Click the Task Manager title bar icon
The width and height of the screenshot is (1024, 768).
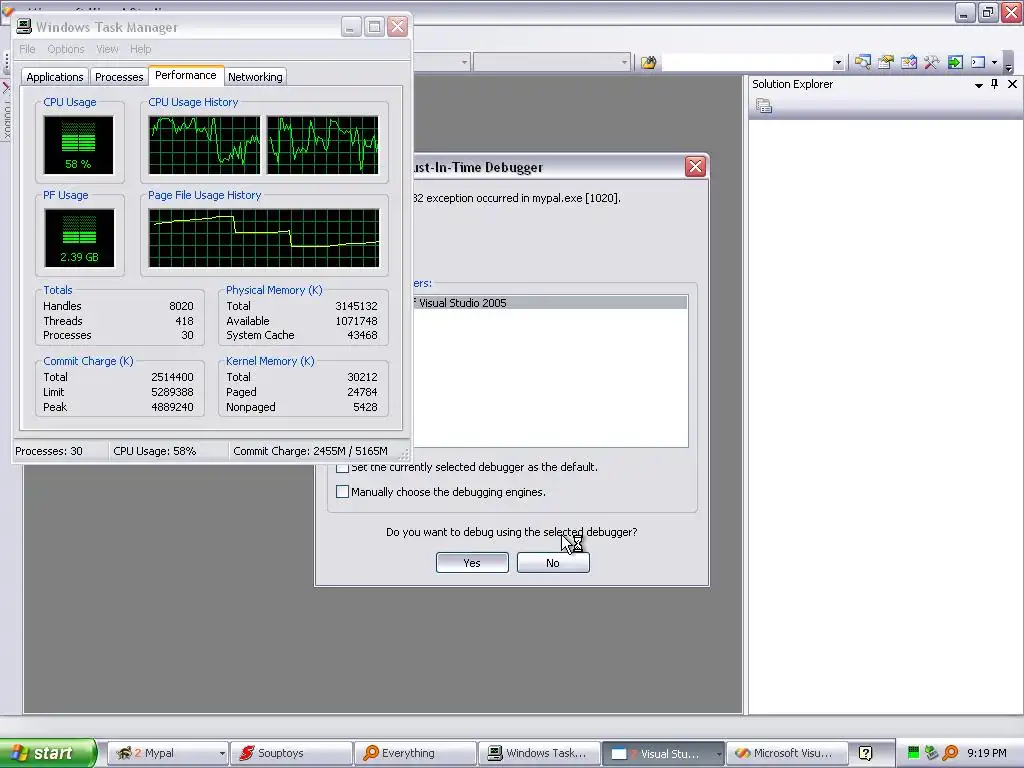tap(24, 26)
